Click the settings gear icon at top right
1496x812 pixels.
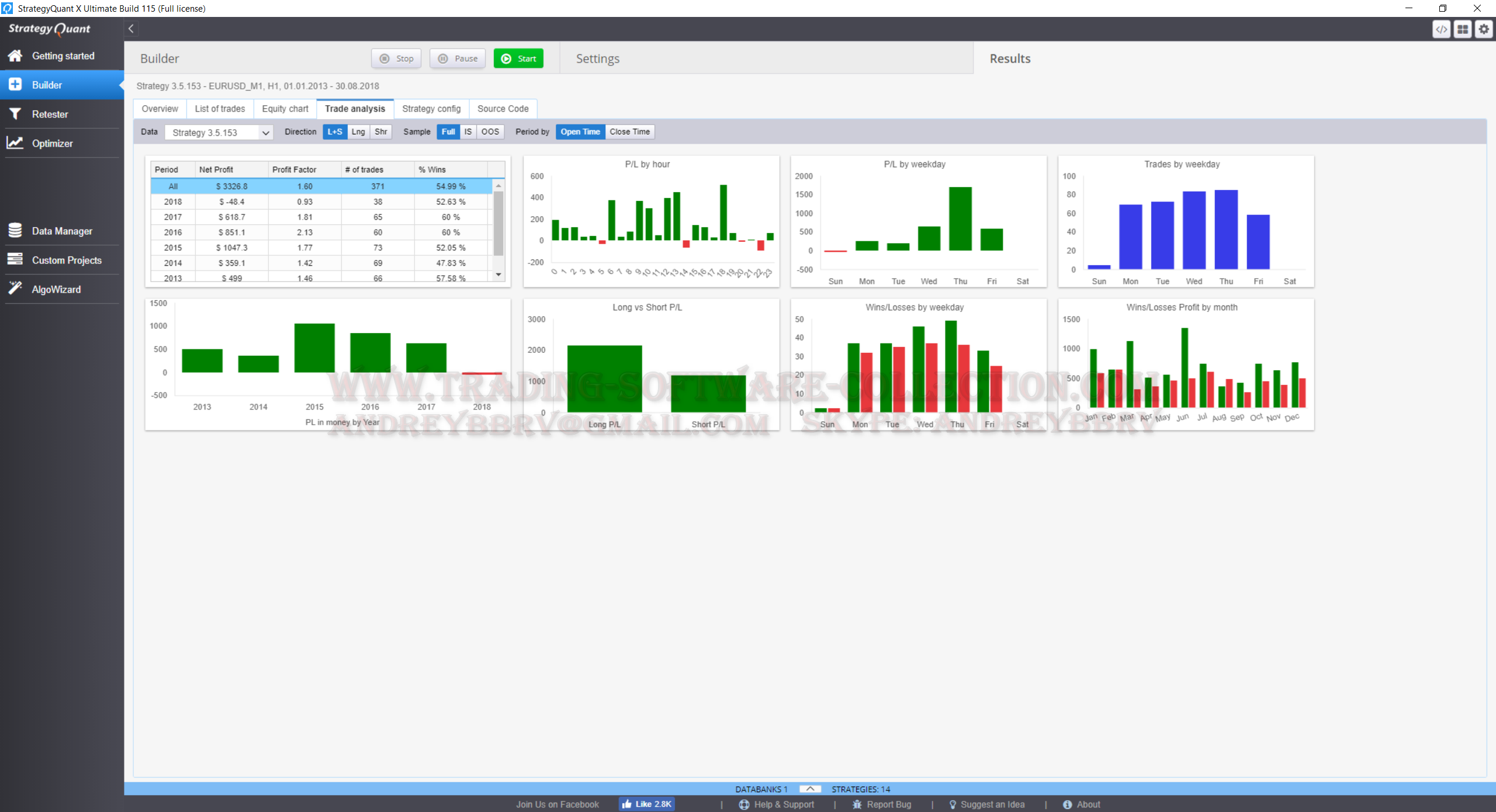point(1484,29)
